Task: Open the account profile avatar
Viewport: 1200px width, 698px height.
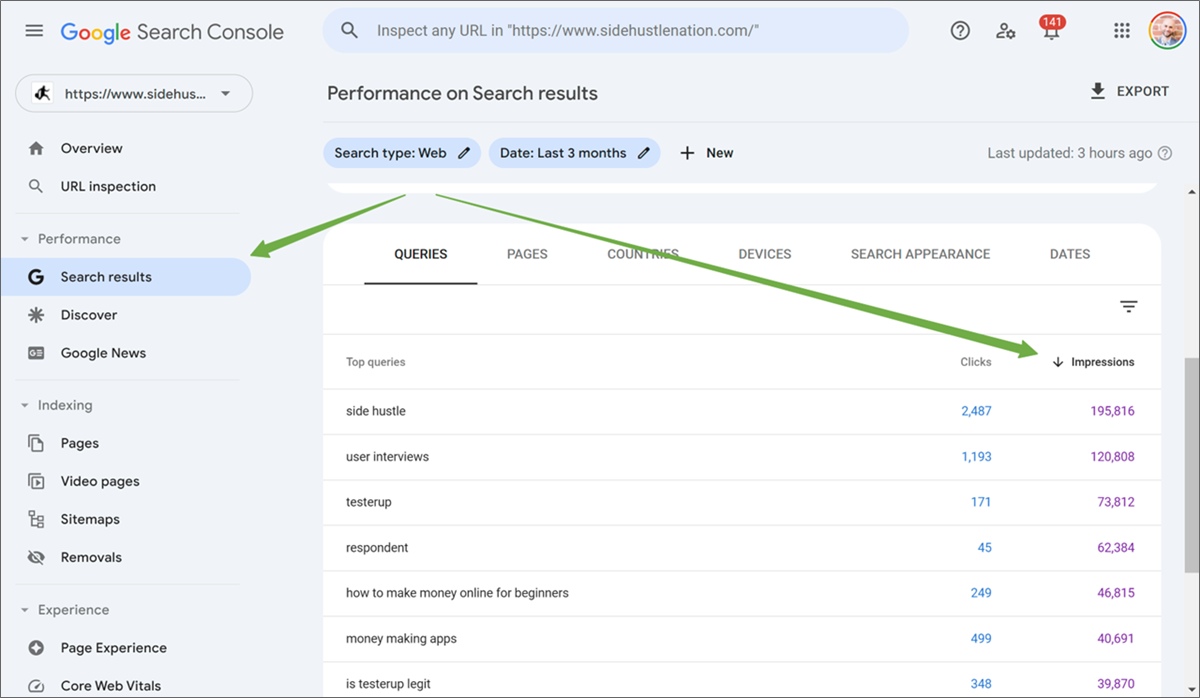Action: [1167, 31]
